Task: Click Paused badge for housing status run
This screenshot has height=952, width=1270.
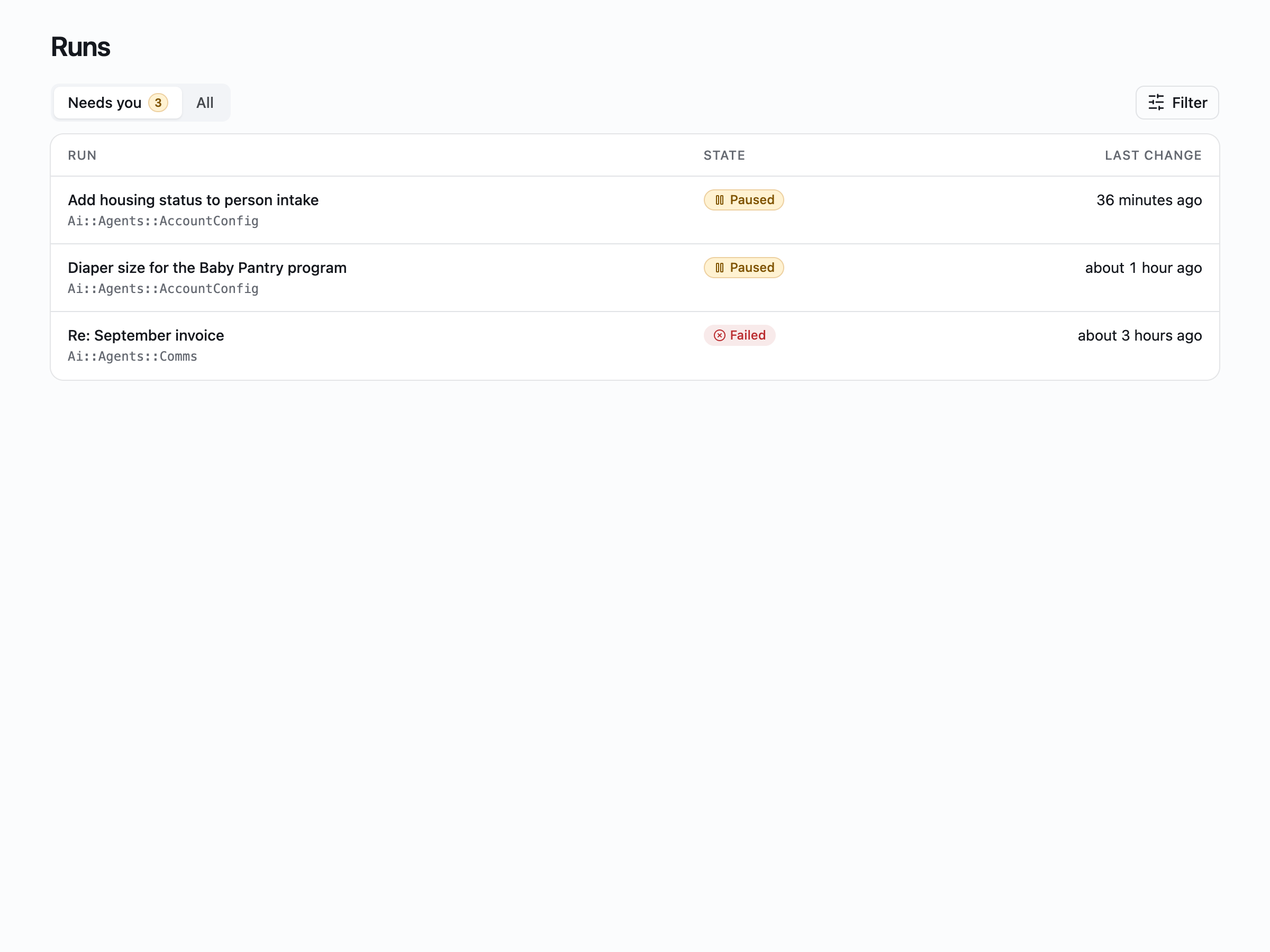Action: tap(743, 200)
